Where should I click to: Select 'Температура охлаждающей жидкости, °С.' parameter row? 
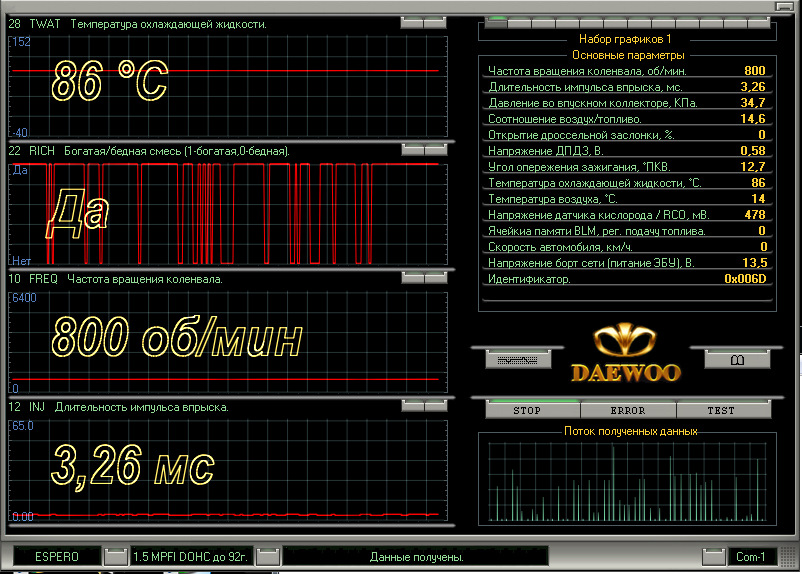(627, 183)
